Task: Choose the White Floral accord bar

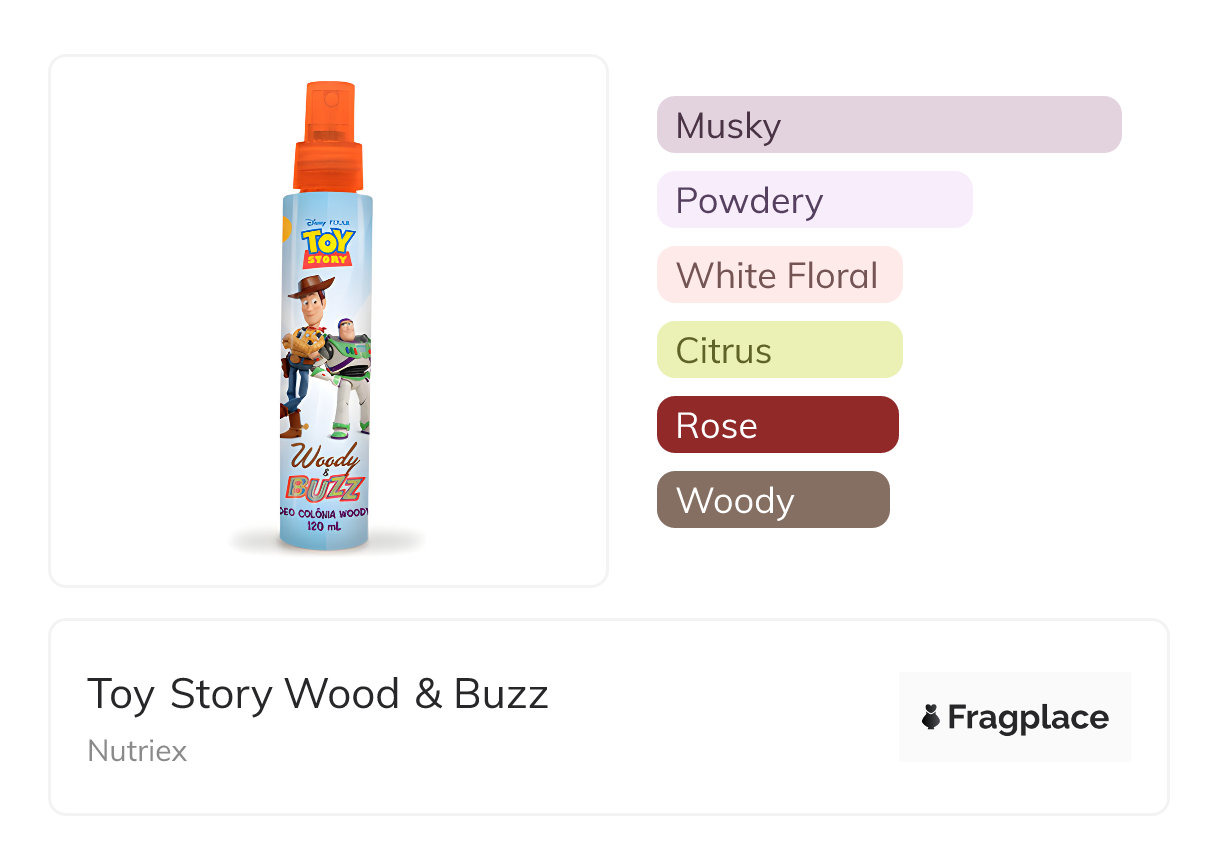Action: click(x=779, y=275)
